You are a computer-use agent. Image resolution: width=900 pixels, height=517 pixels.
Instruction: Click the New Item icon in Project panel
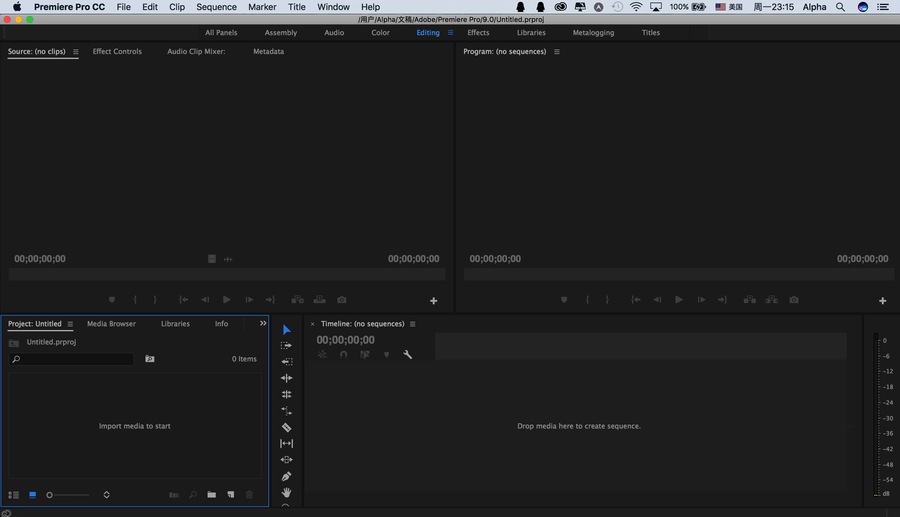[230, 495]
